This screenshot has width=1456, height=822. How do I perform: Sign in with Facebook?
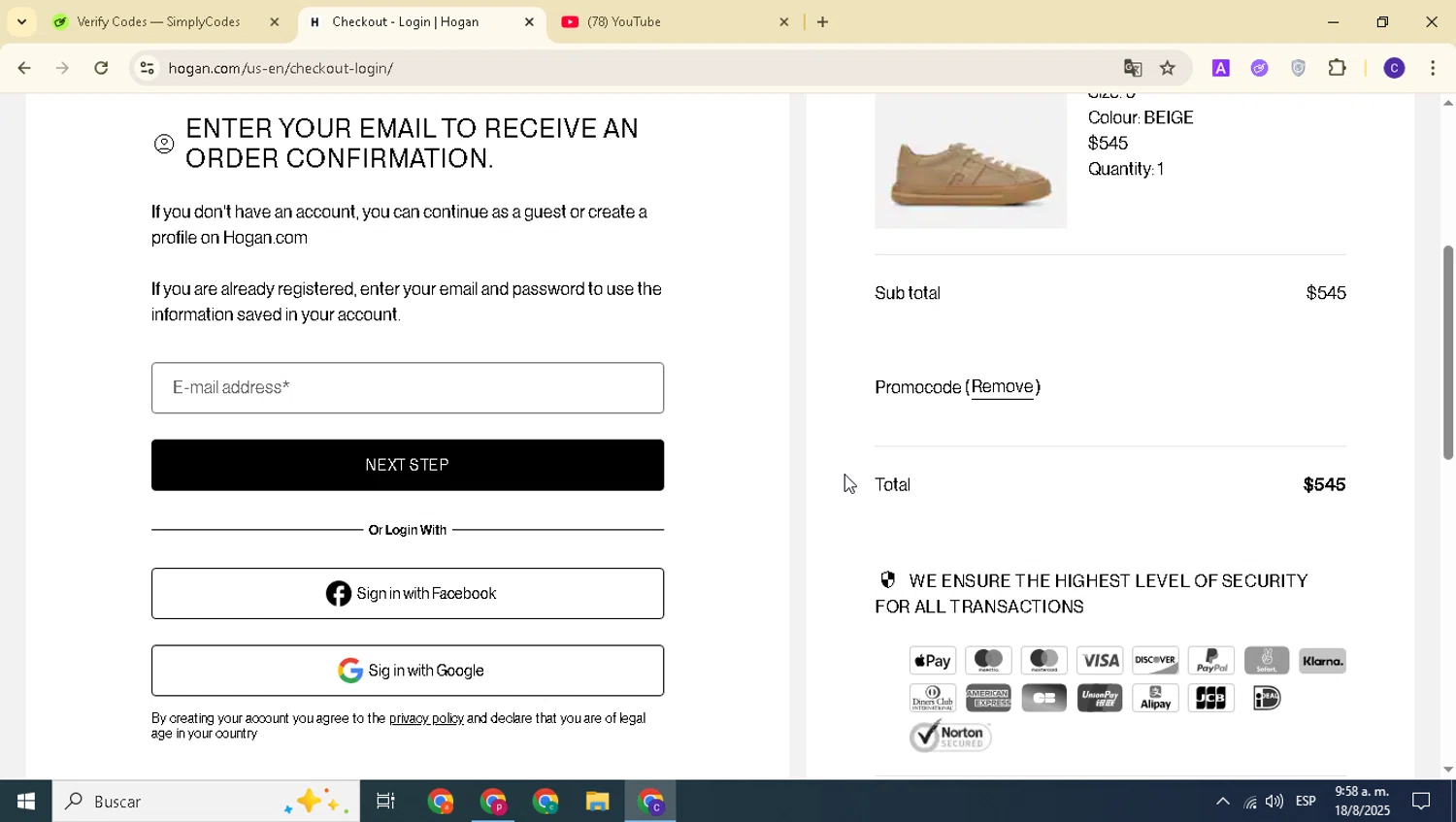[408, 594]
